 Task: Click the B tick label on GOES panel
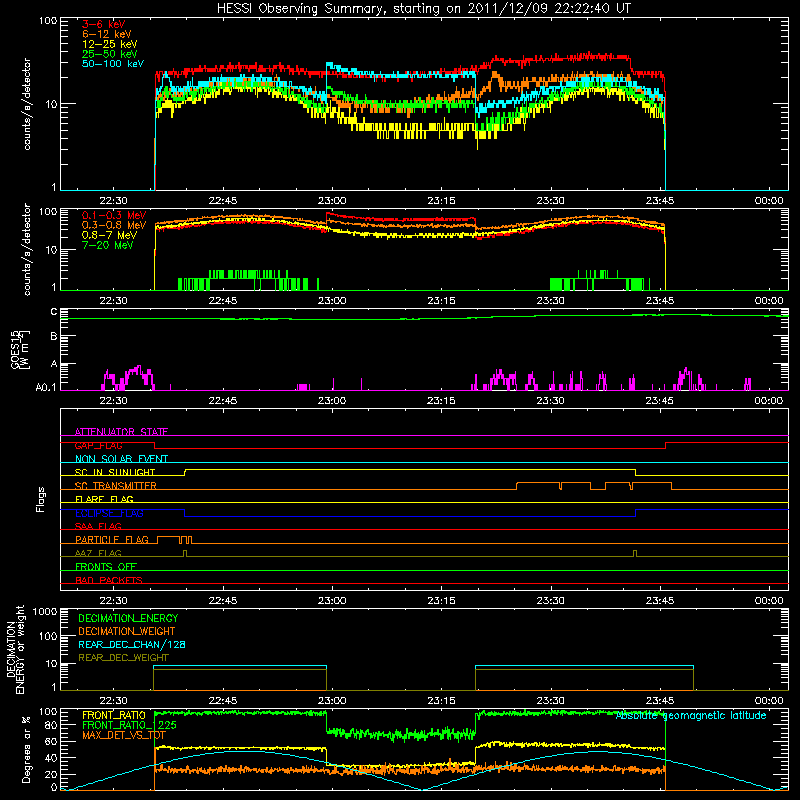tap(54, 337)
